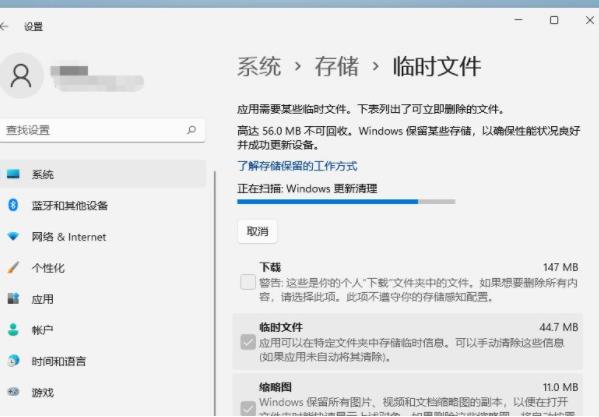Maximize the Settings window
Viewport: 599px width, 417px height.
(554, 20)
